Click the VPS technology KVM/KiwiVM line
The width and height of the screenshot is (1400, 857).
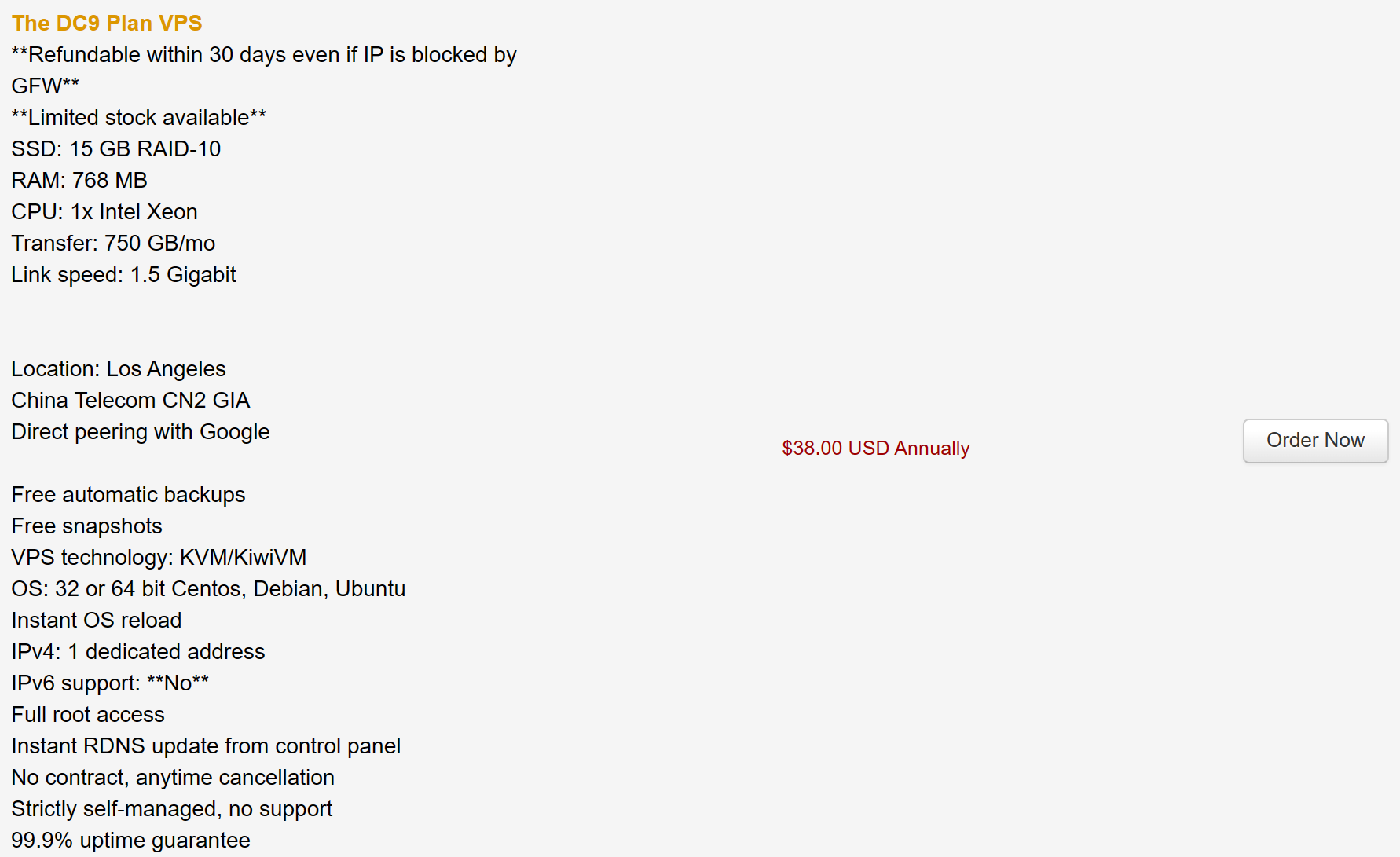point(159,558)
